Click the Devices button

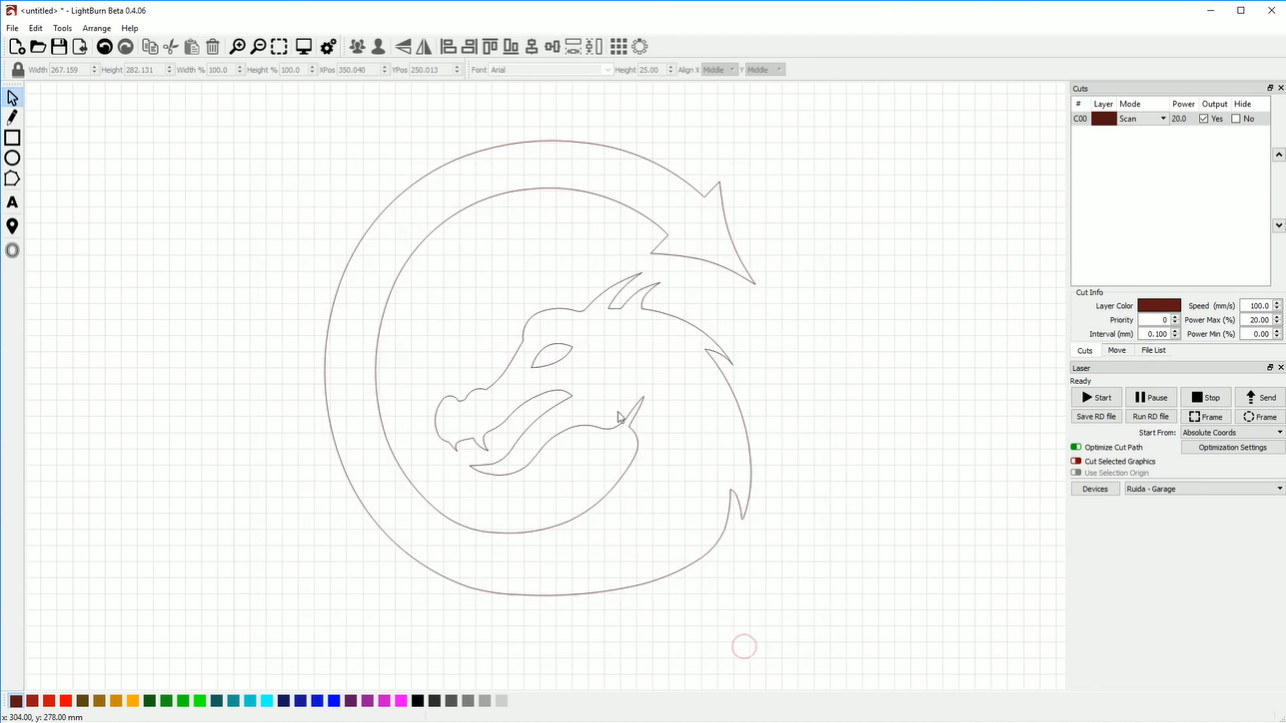pyautogui.click(x=1095, y=489)
